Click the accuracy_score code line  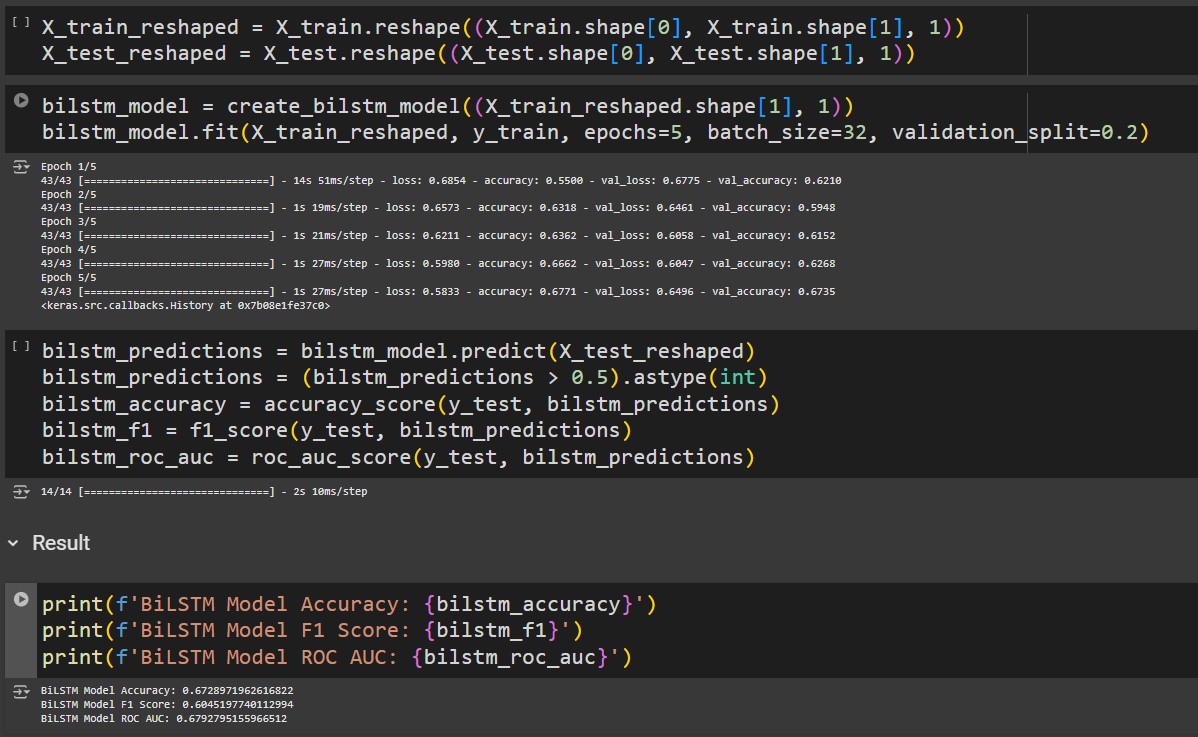410,404
